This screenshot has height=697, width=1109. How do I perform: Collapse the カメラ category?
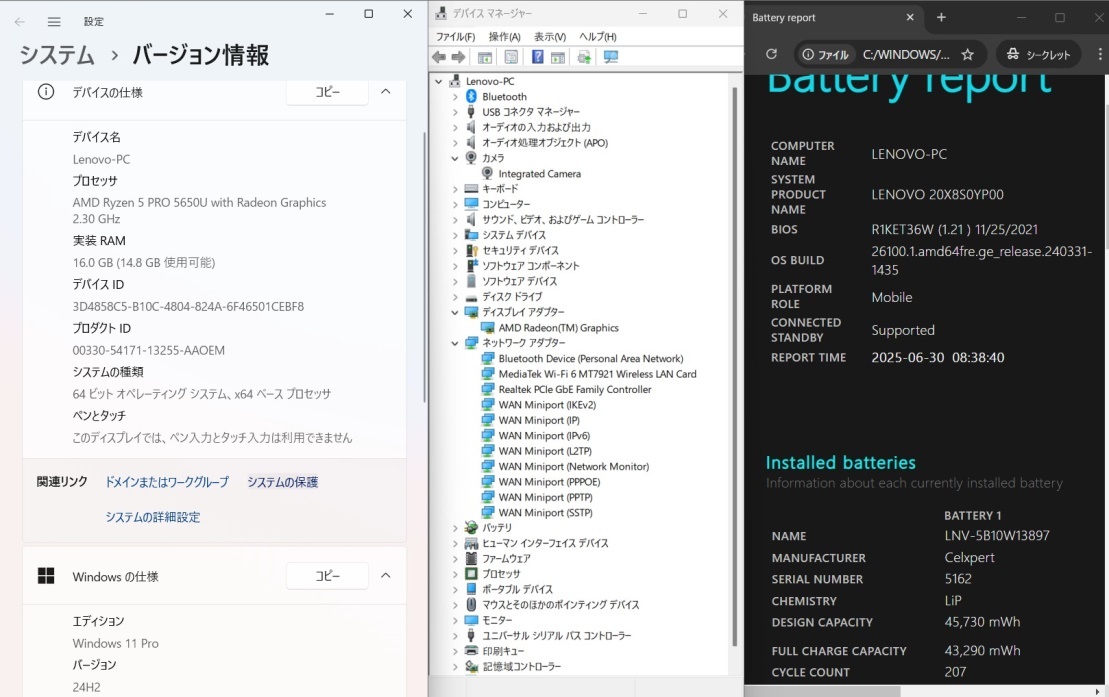click(x=455, y=159)
